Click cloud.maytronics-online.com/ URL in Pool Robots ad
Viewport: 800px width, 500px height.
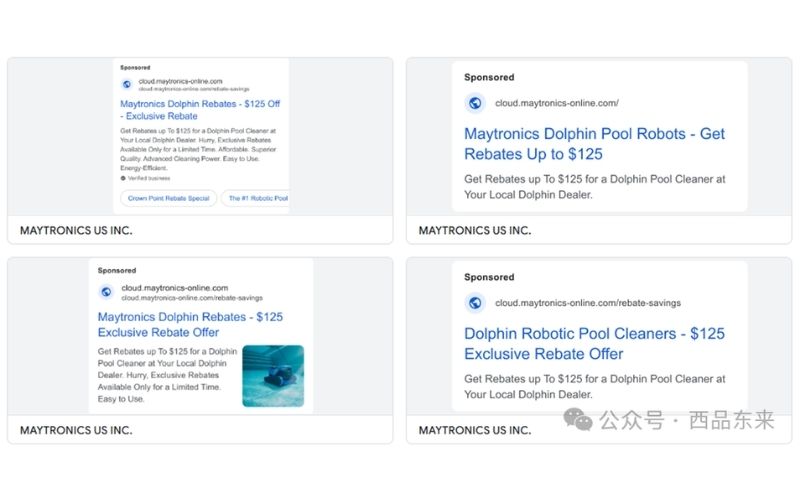tap(557, 103)
